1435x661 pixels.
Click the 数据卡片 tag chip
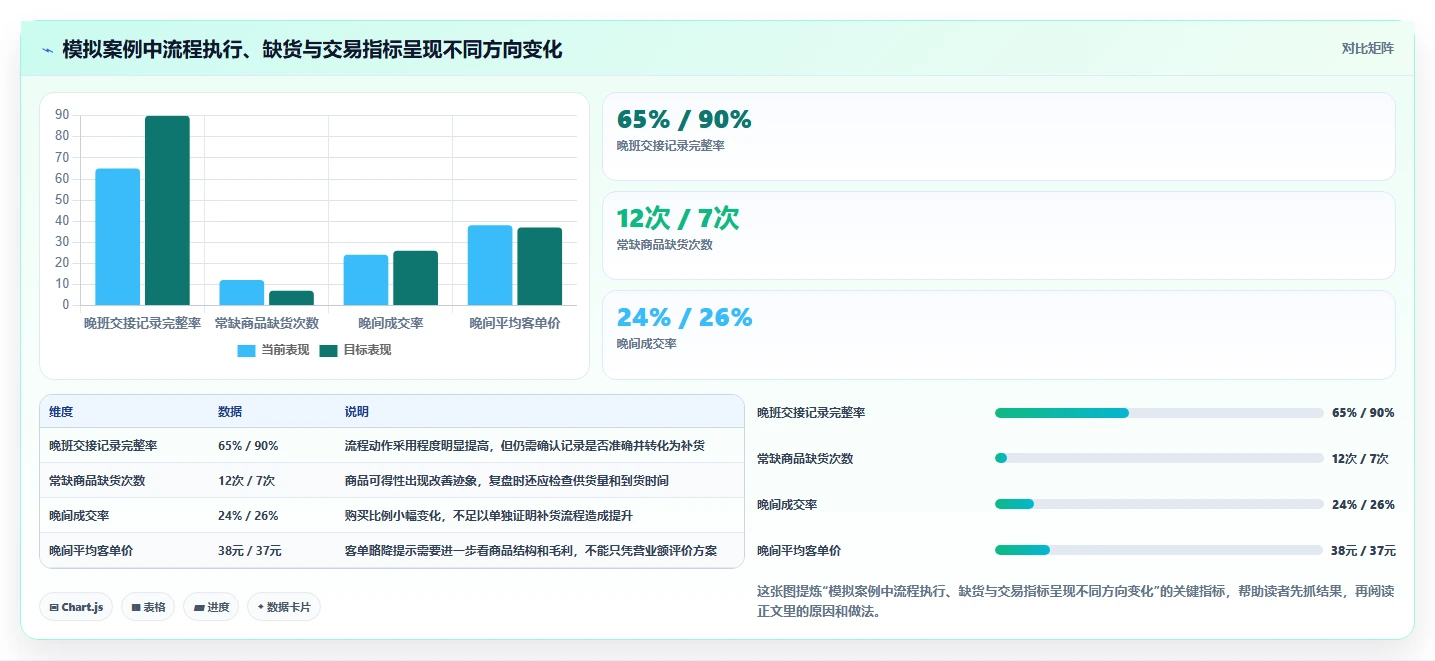(x=284, y=607)
